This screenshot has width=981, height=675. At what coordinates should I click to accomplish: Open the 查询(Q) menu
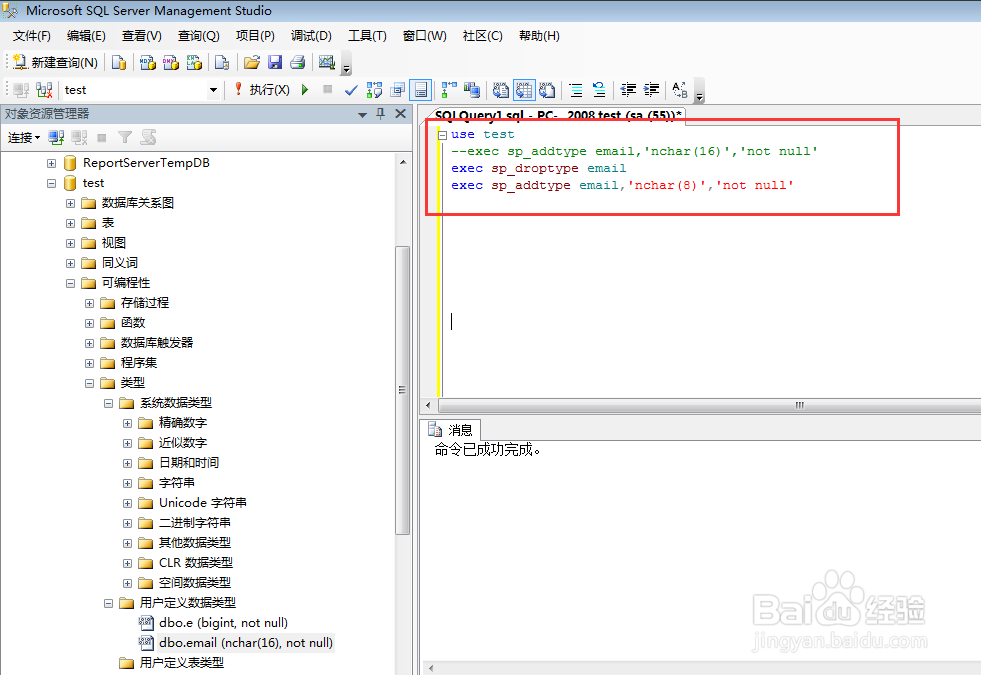(198, 36)
